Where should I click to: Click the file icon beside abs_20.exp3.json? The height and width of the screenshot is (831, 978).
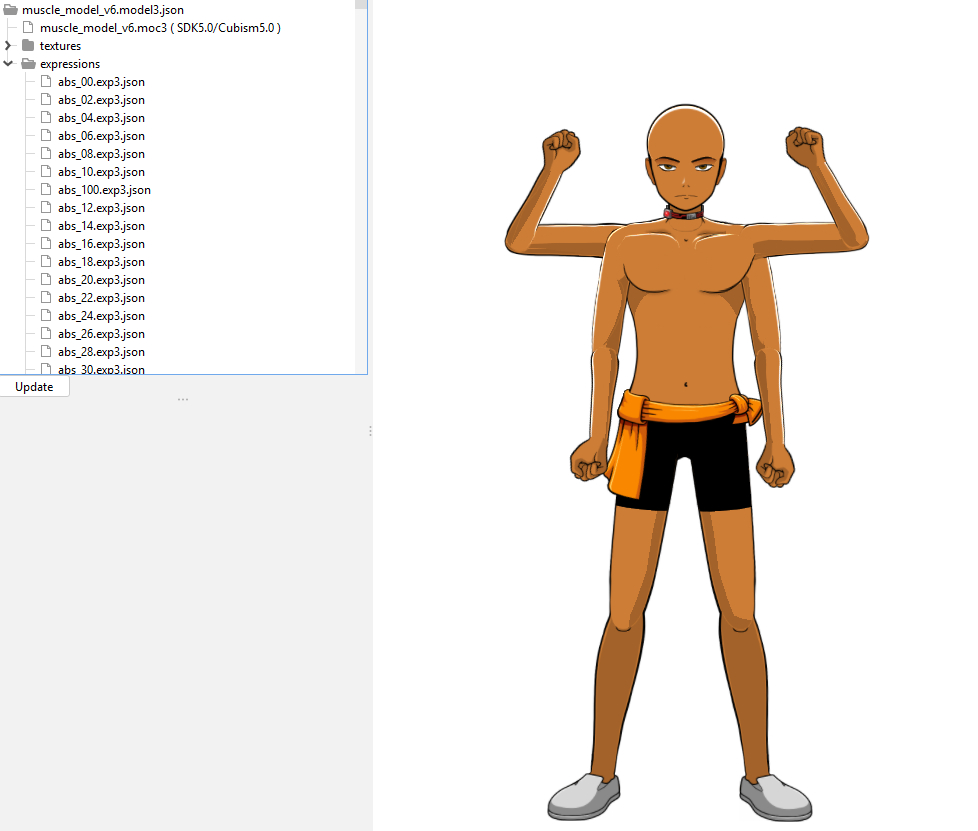pyautogui.click(x=46, y=280)
